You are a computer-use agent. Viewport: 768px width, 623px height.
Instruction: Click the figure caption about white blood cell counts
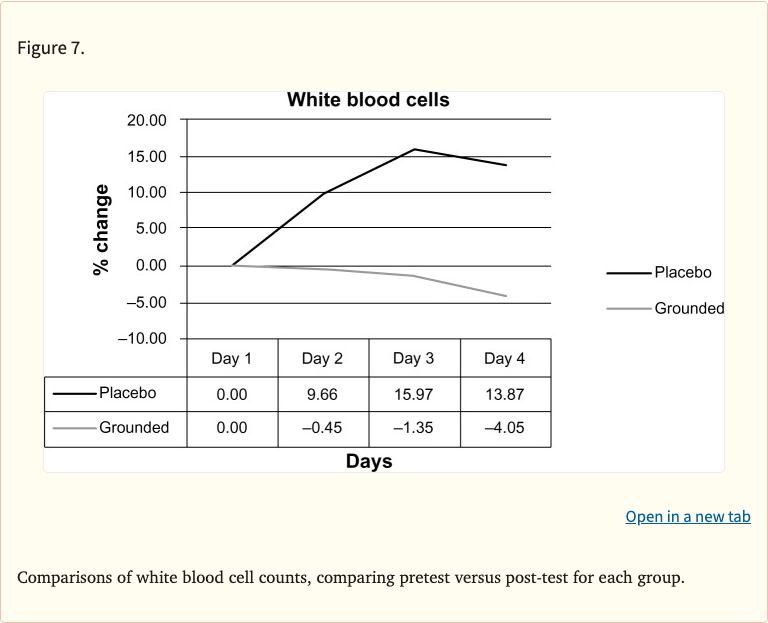pyautogui.click(x=350, y=578)
